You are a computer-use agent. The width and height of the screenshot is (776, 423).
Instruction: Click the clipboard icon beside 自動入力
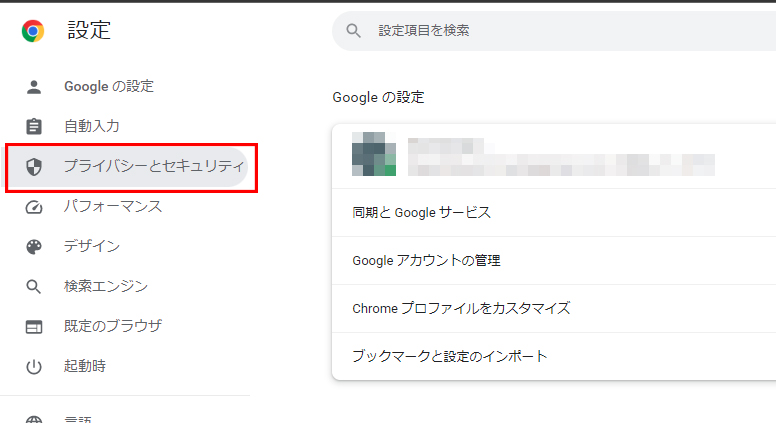(x=34, y=126)
